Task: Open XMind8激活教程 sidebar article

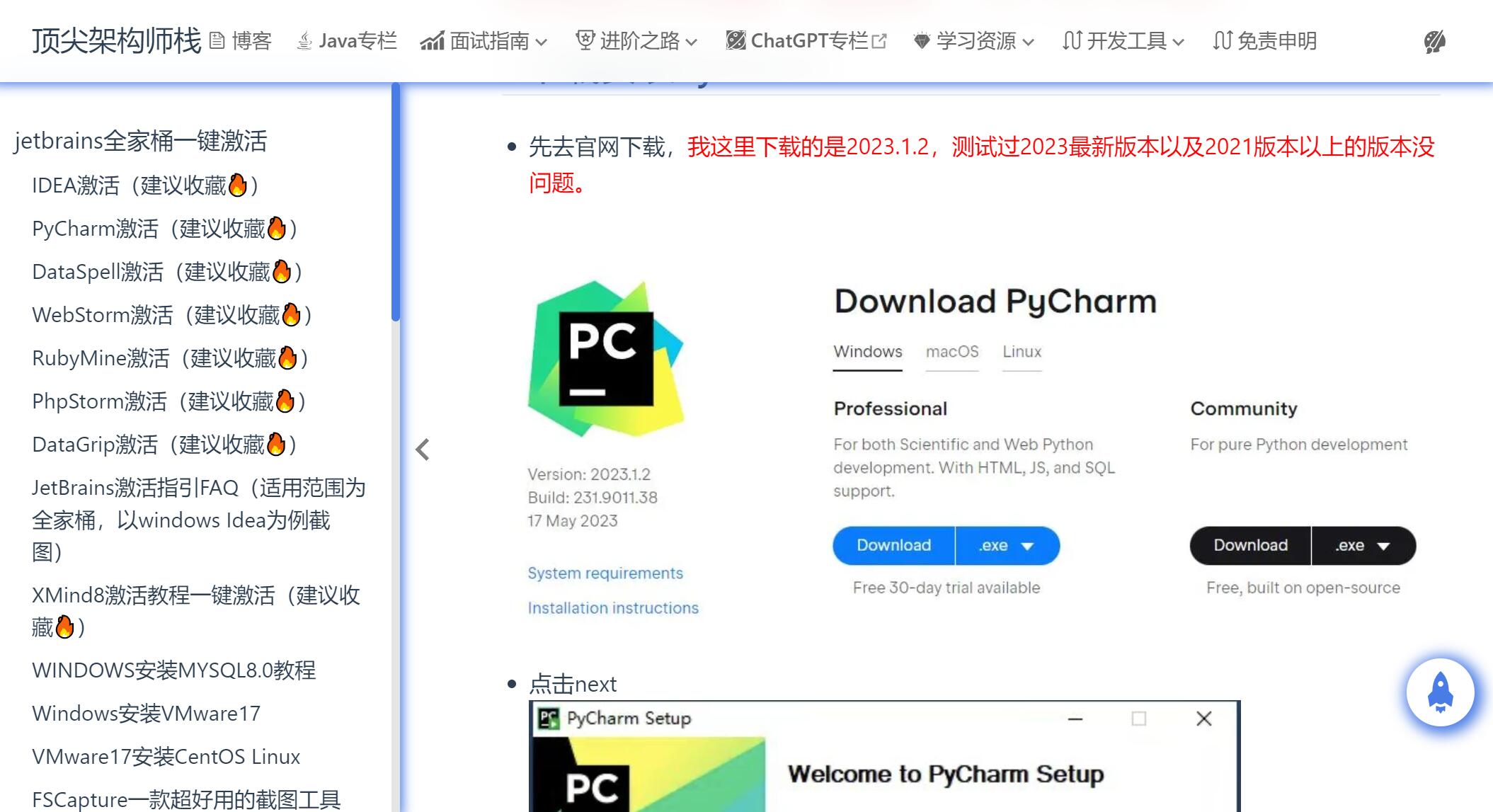Action: click(x=196, y=611)
